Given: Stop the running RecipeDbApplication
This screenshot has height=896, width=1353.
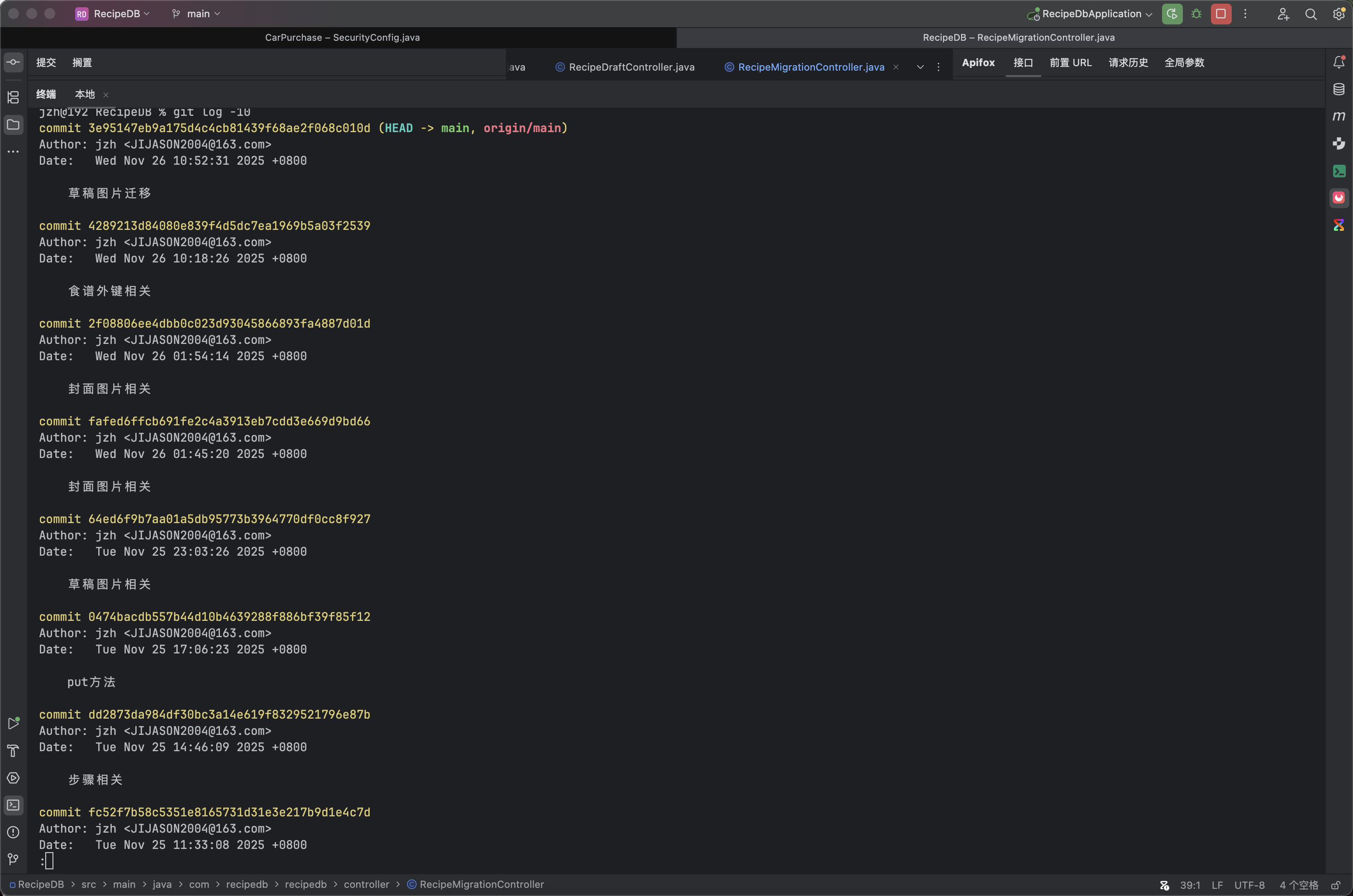Looking at the screenshot, I should 1220,14.
